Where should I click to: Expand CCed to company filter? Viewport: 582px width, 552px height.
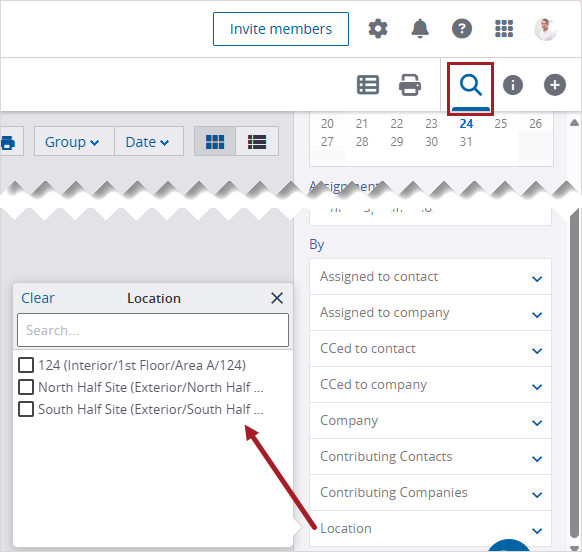click(430, 385)
